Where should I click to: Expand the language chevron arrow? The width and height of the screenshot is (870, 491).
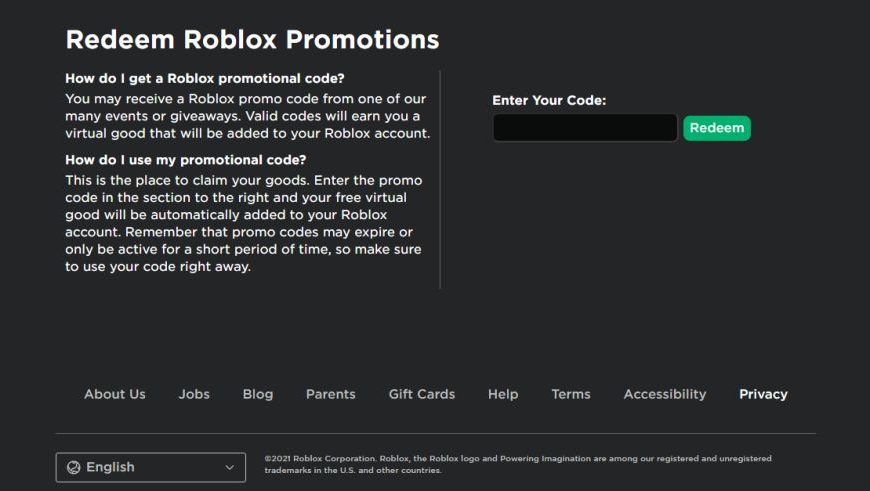click(230, 467)
